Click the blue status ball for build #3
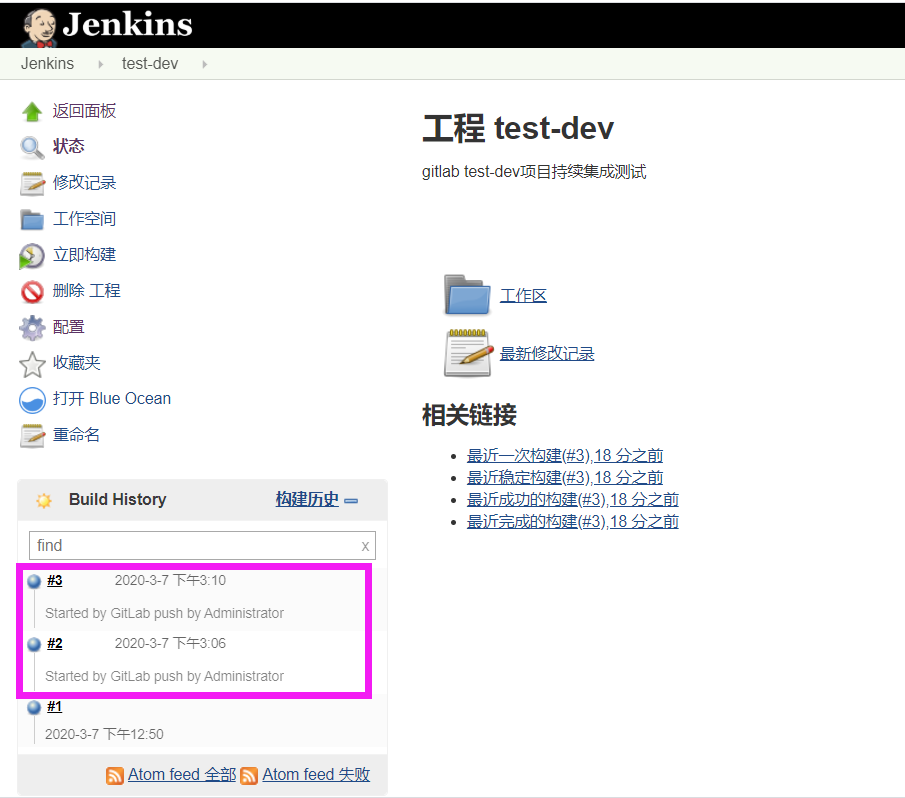 [x=34, y=581]
